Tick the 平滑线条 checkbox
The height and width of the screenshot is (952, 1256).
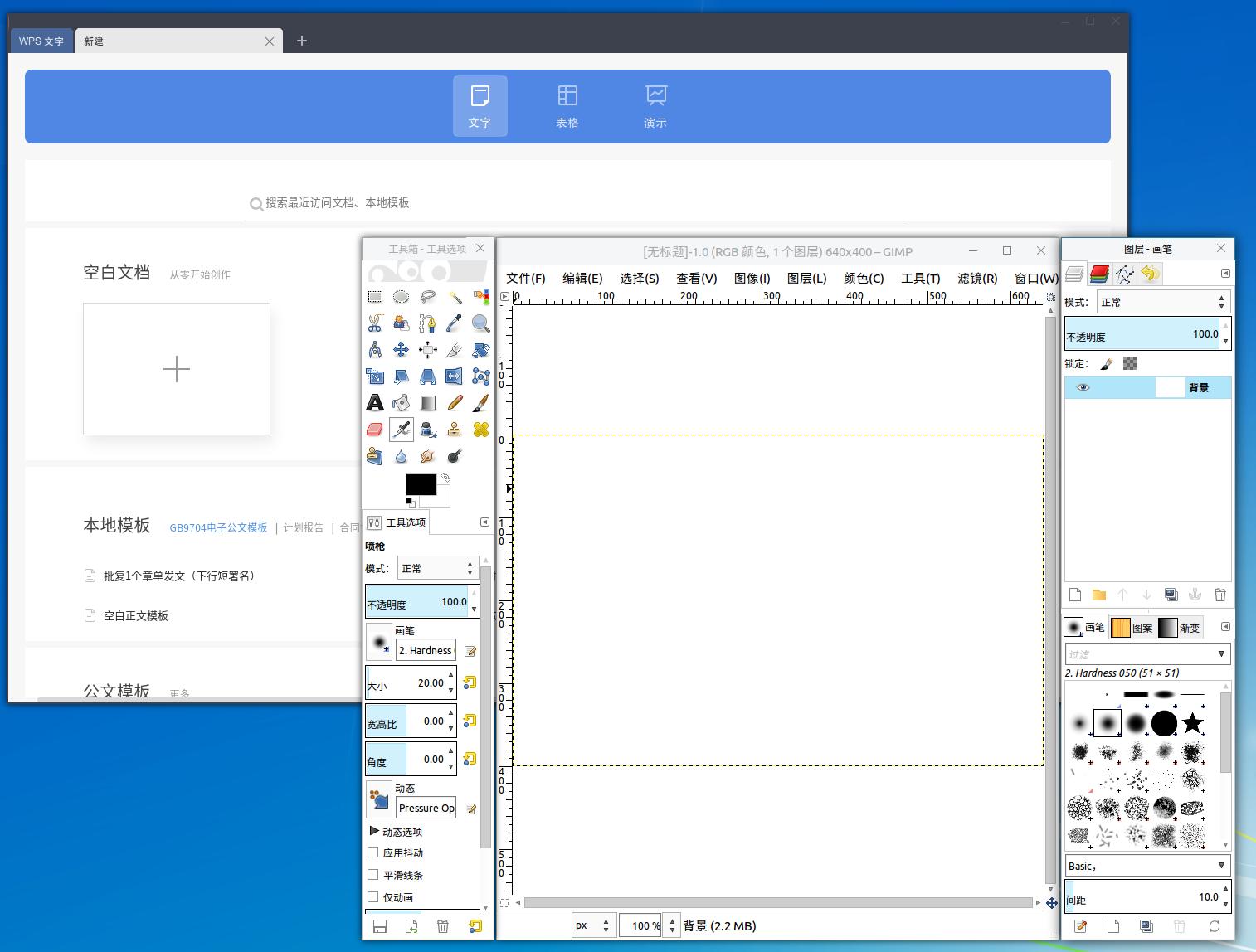pos(373,875)
